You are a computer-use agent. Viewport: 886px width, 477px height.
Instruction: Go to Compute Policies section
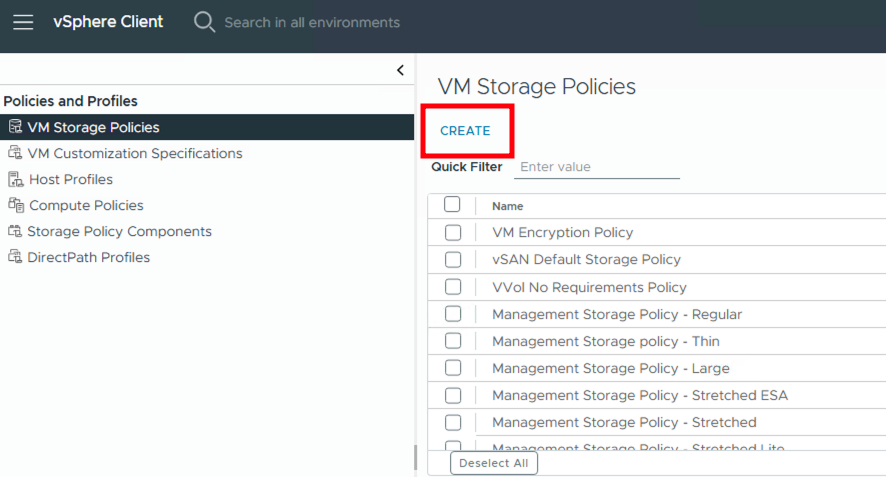point(86,205)
